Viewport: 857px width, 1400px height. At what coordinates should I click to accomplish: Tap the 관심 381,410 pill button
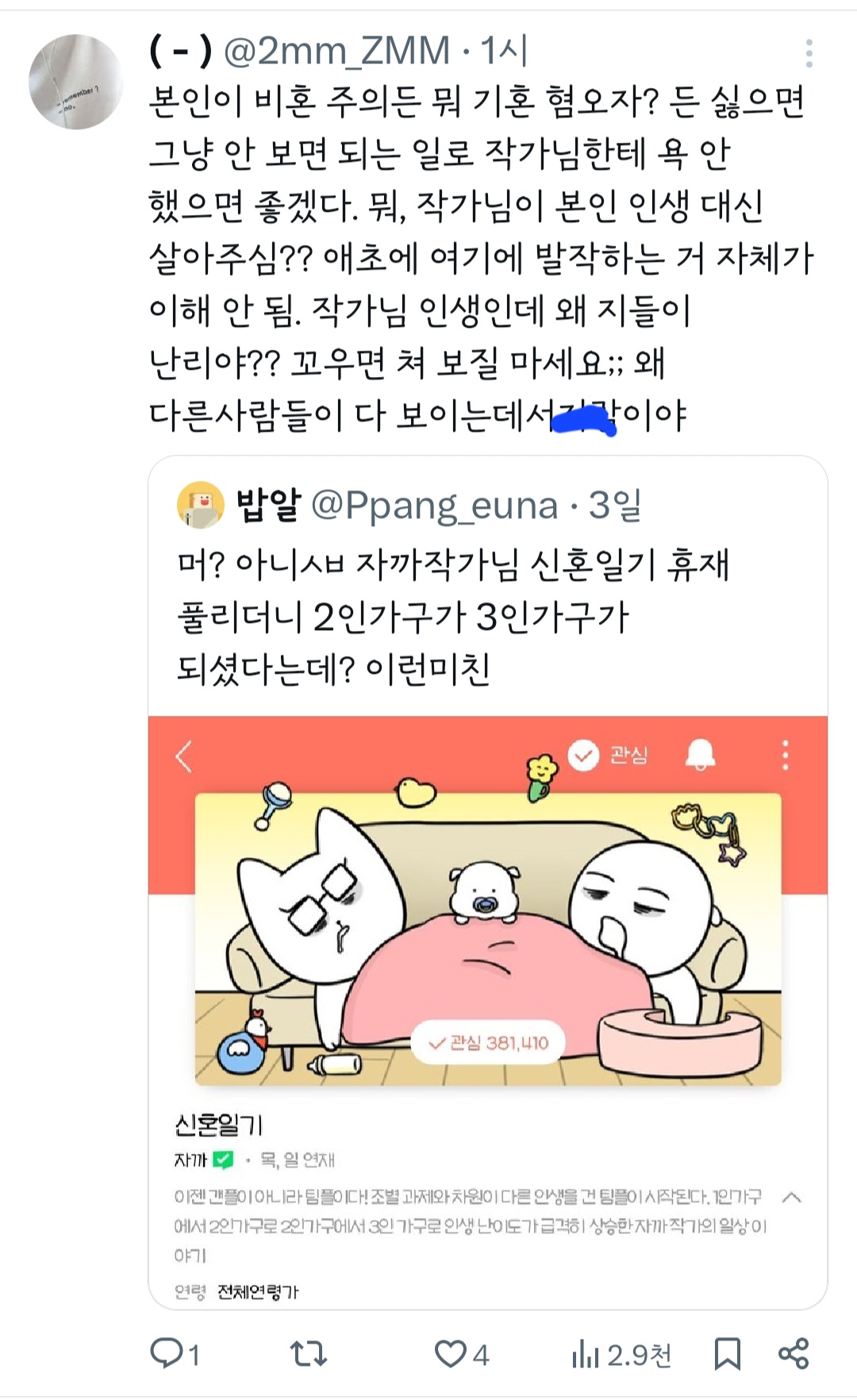[x=488, y=1043]
